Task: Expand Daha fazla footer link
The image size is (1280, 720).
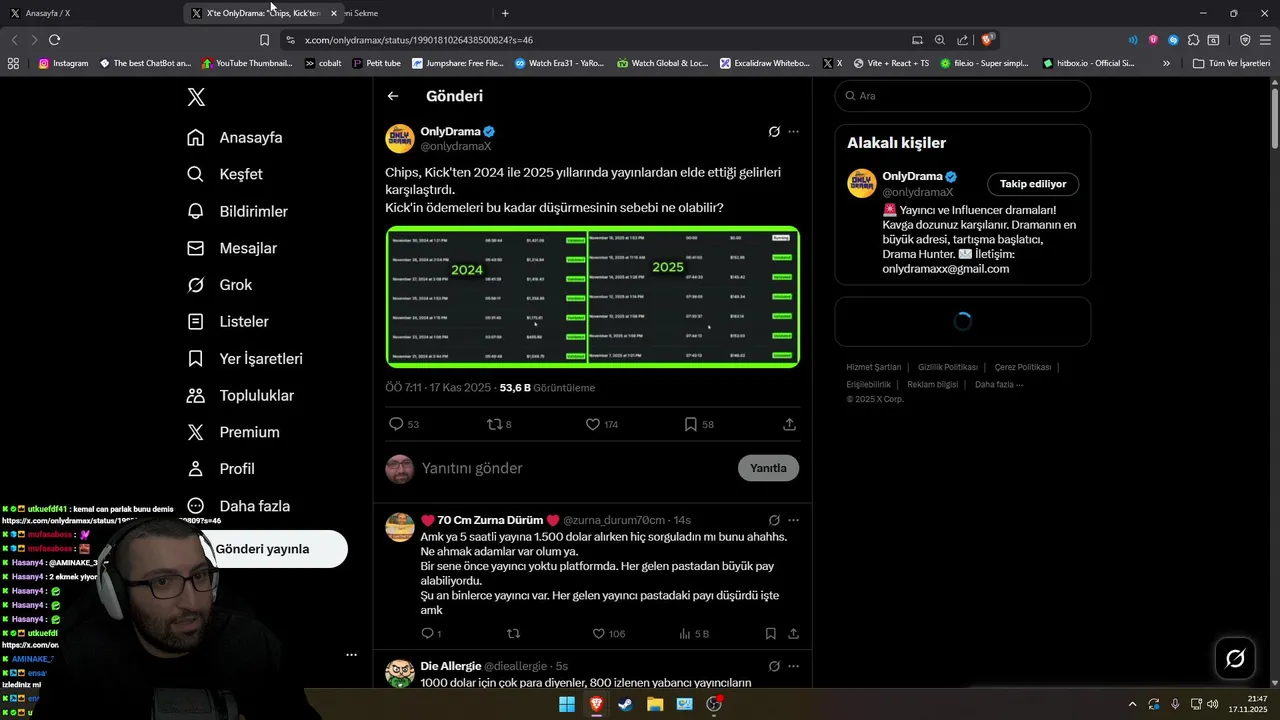Action: 999,384
